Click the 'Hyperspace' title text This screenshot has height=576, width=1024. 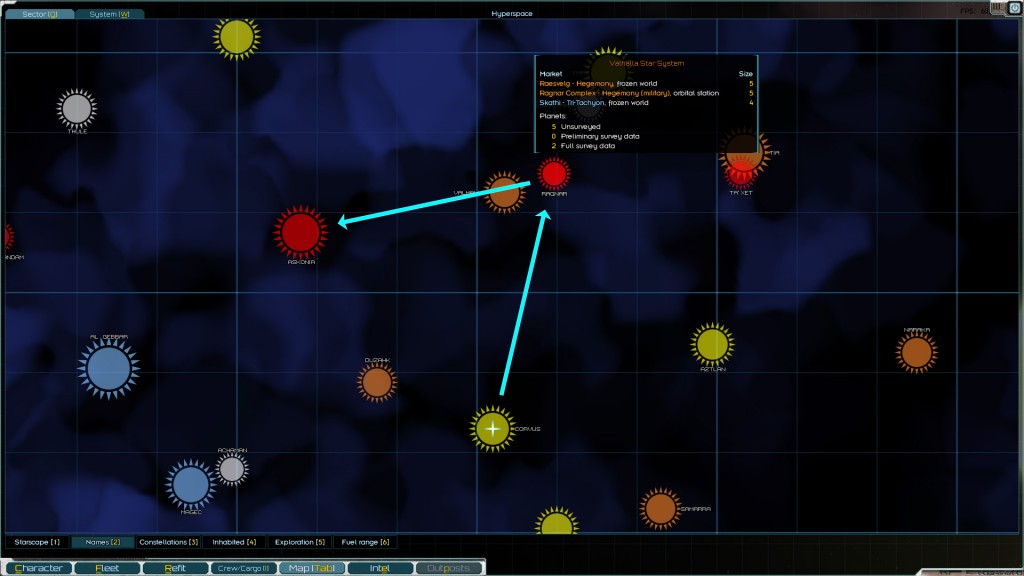click(512, 14)
